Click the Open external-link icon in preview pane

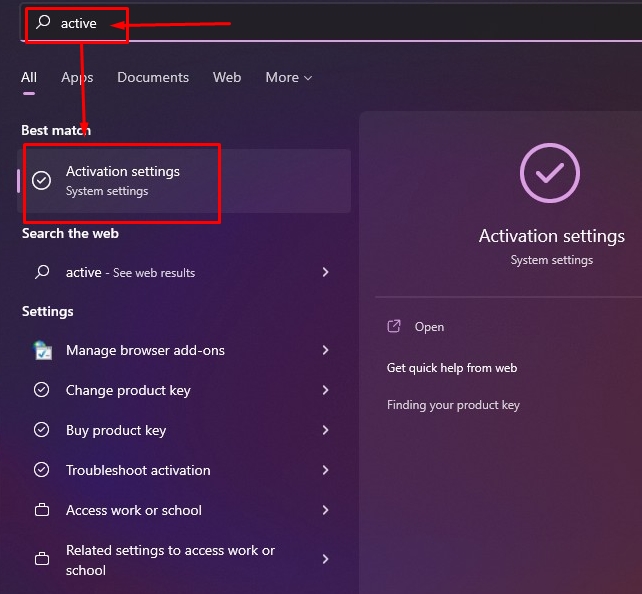[394, 326]
